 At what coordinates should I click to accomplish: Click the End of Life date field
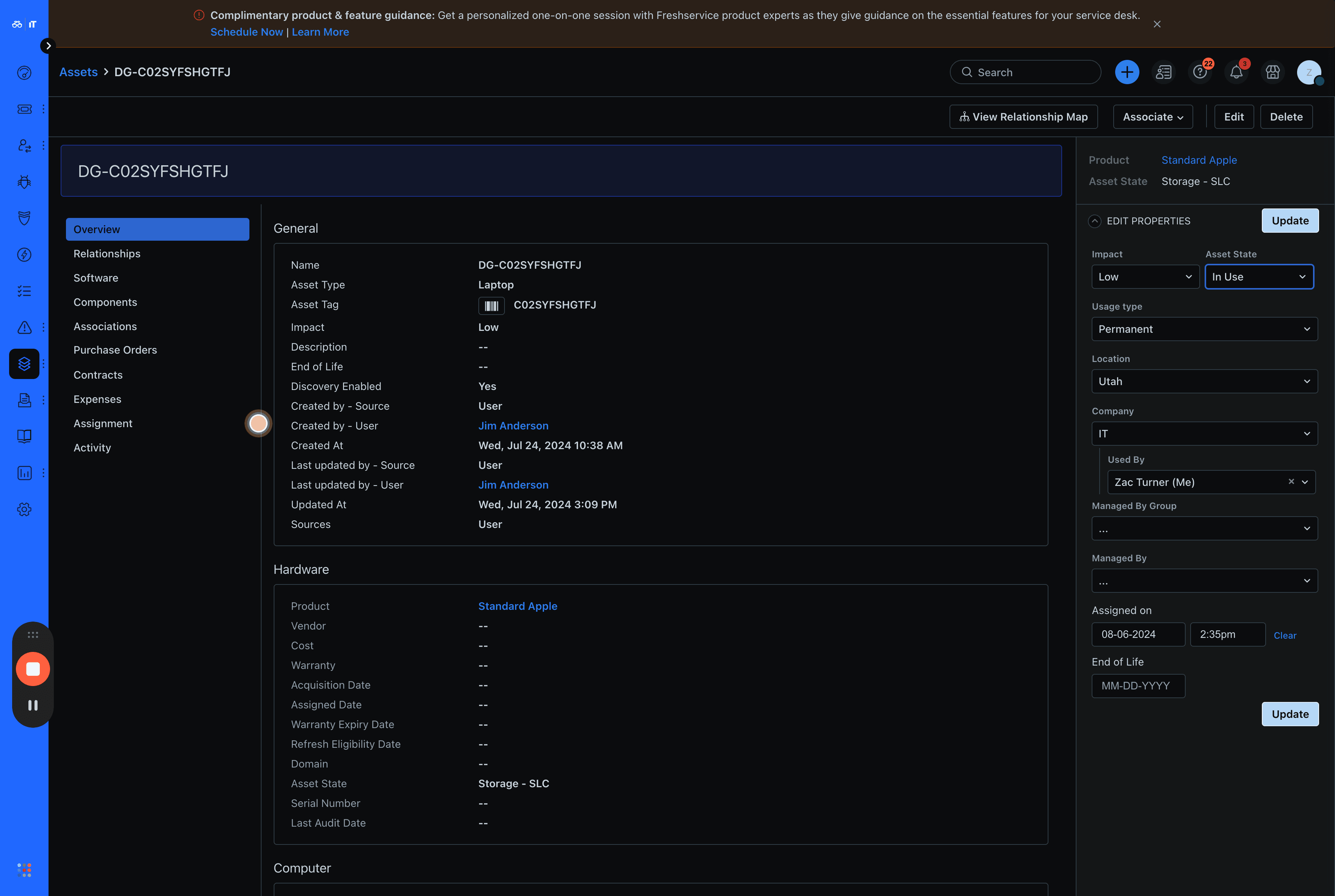coord(1138,686)
